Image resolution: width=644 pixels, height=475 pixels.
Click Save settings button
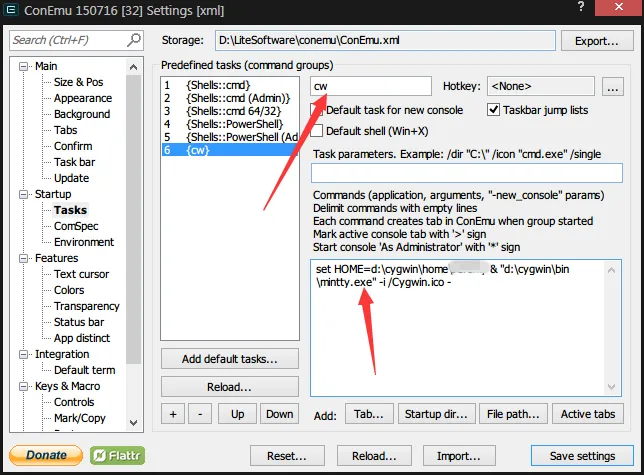tap(582, 456)
